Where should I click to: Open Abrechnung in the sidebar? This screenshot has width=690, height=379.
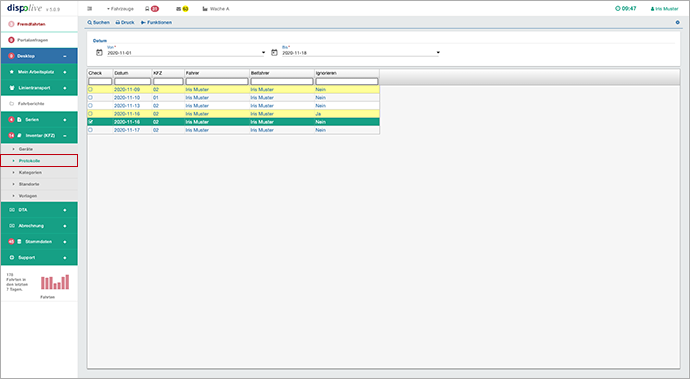pyautogui.click(x=39, y=226)
